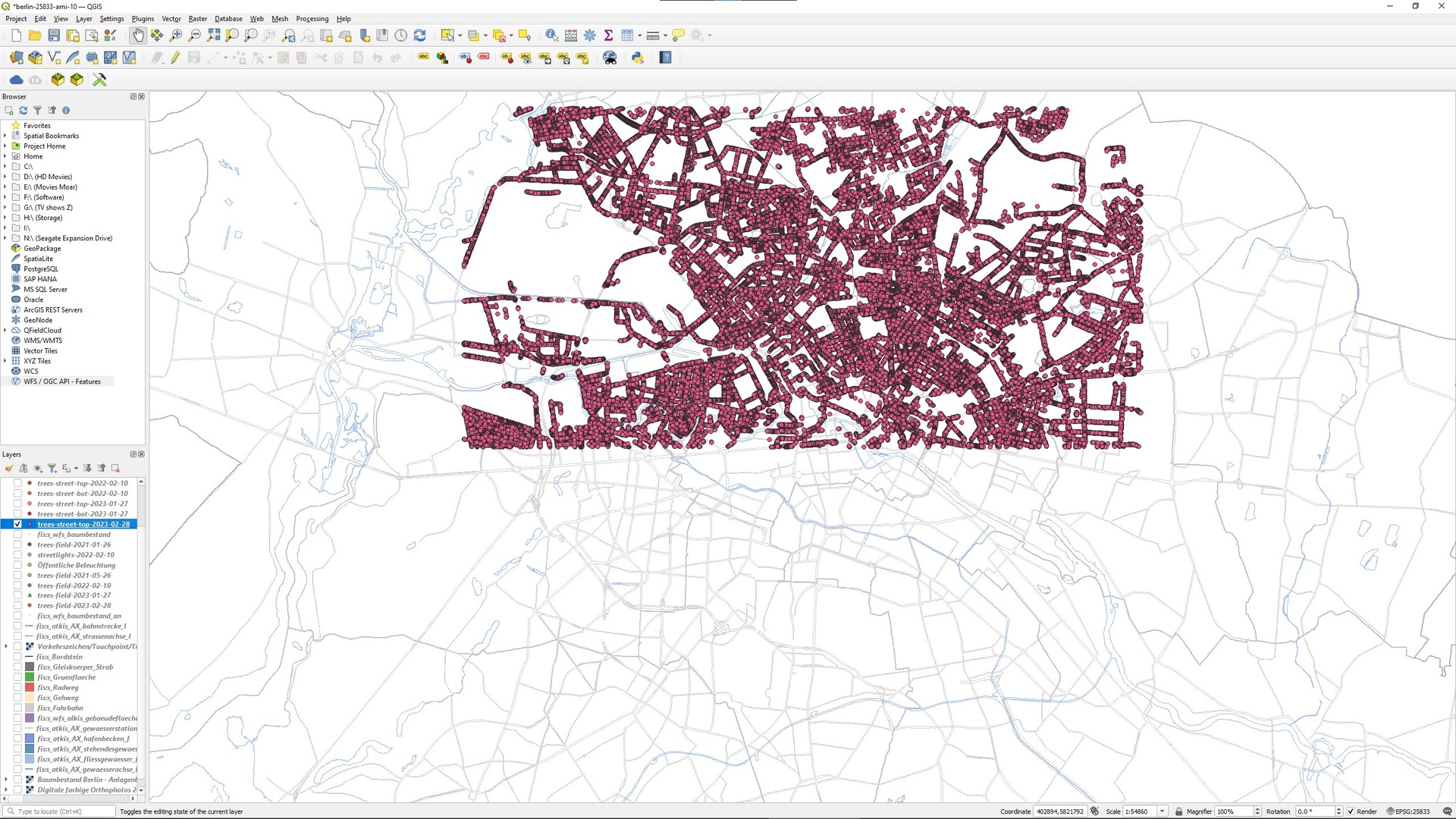Click the Type to locate search field

tap(57, 811)
